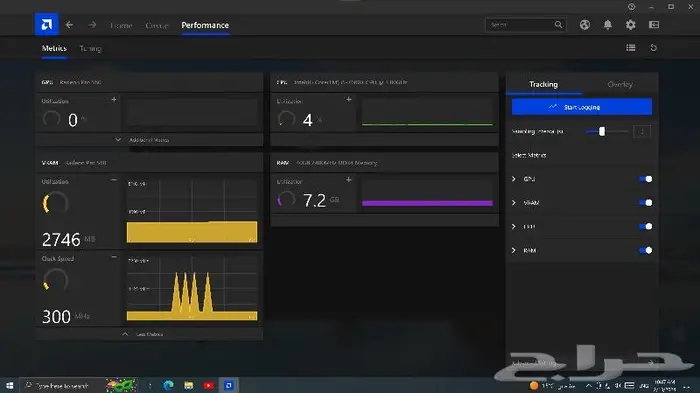Screen dimensions: 700x393
Task: Click the VRAM utilization yellow graph
Action: [x=192, y=211]
